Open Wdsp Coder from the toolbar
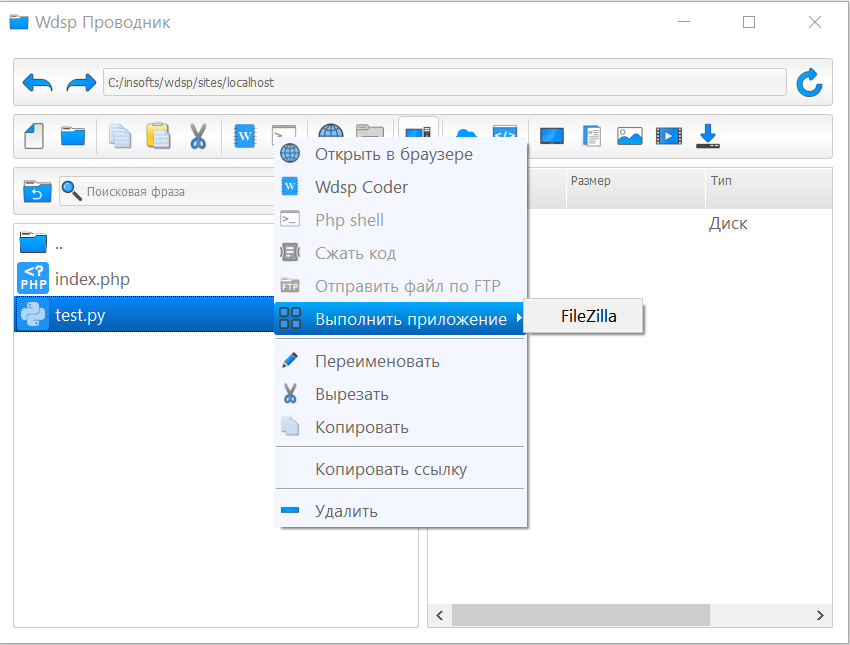Viewport: 850px width, 645px height. [x=244, y=136]
